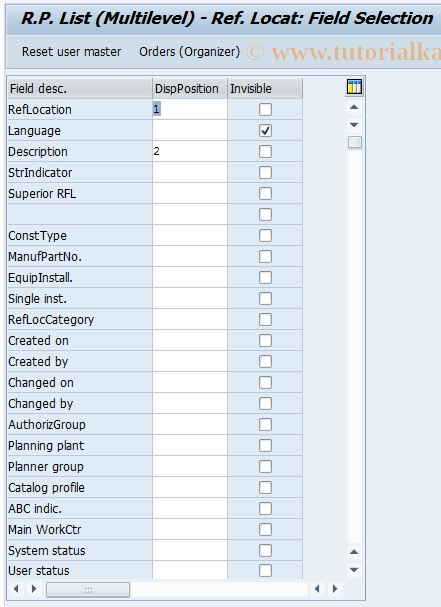Tick Invisible checkbox for Created on

pyautogui.click(x=265, y=341)
